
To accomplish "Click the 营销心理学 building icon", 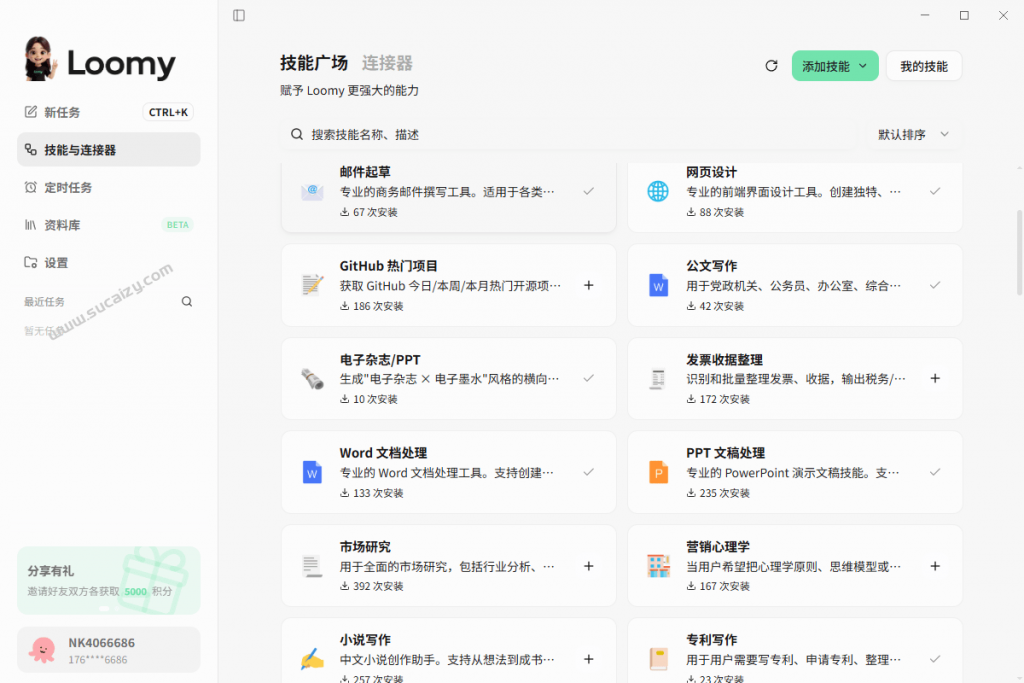I will tap(658, 566).
